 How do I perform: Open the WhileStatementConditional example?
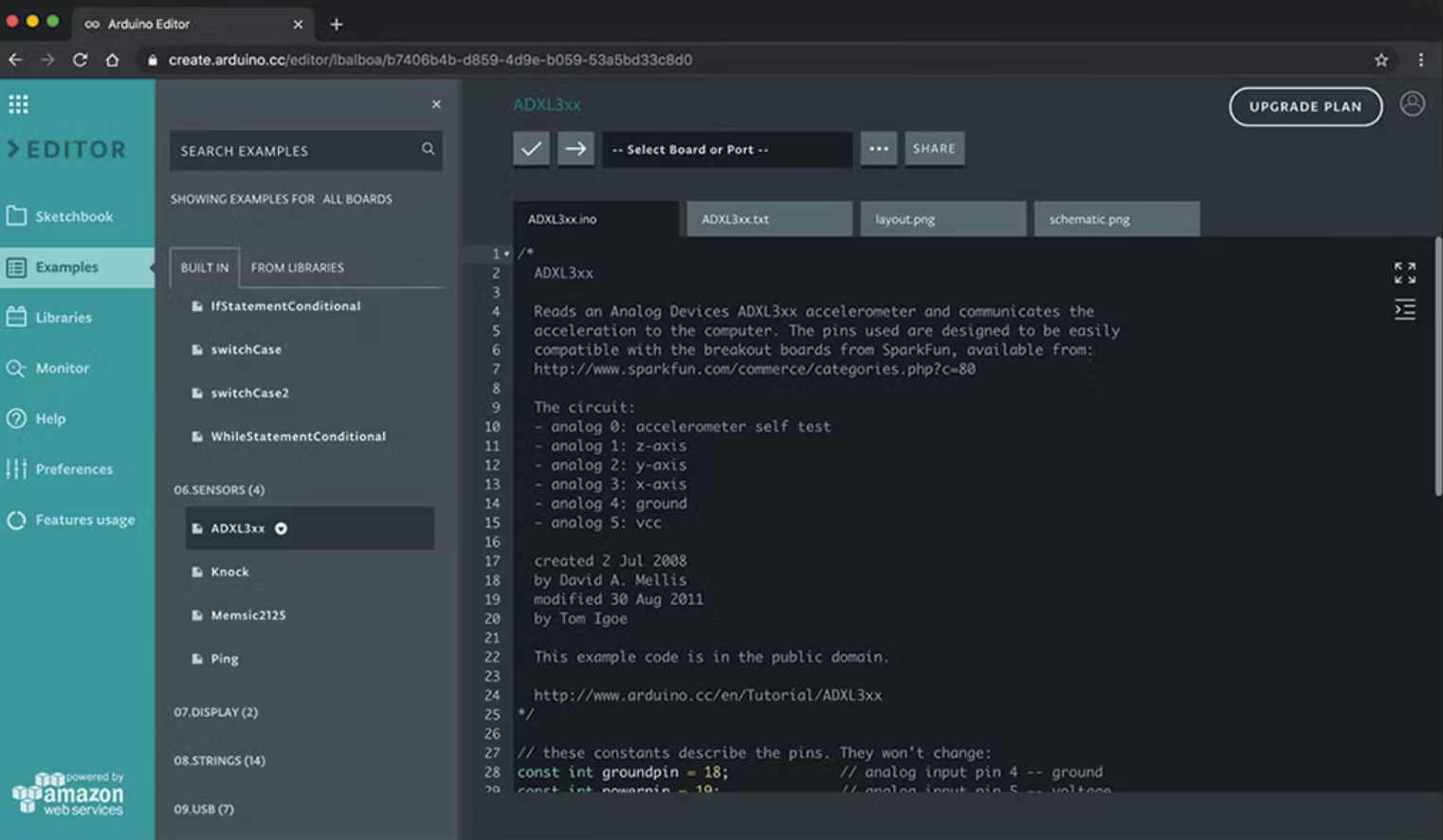(x=298, y=437)
